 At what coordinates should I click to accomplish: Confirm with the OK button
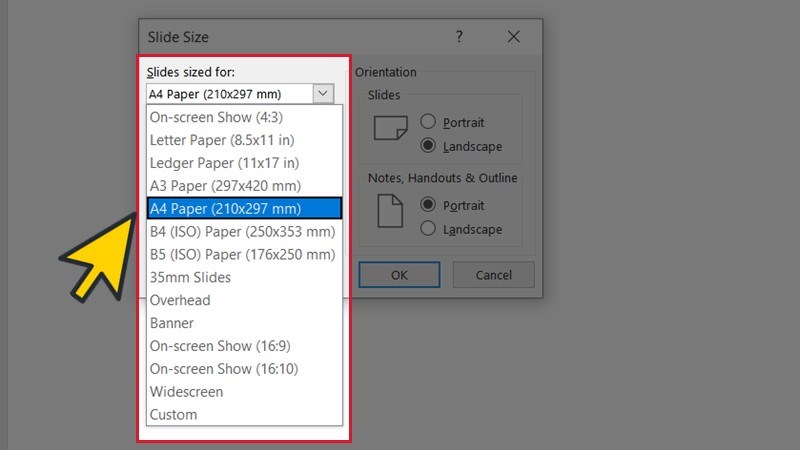click(399, 275)
